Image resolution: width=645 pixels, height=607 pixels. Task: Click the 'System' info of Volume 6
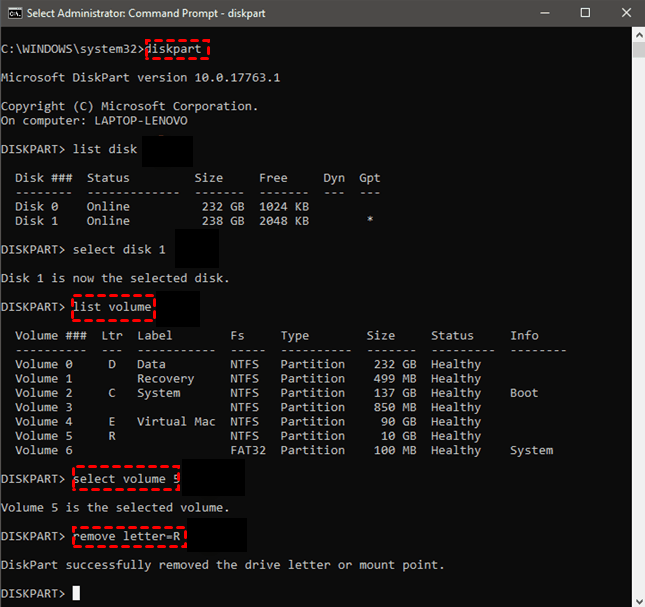pos(531,451)
